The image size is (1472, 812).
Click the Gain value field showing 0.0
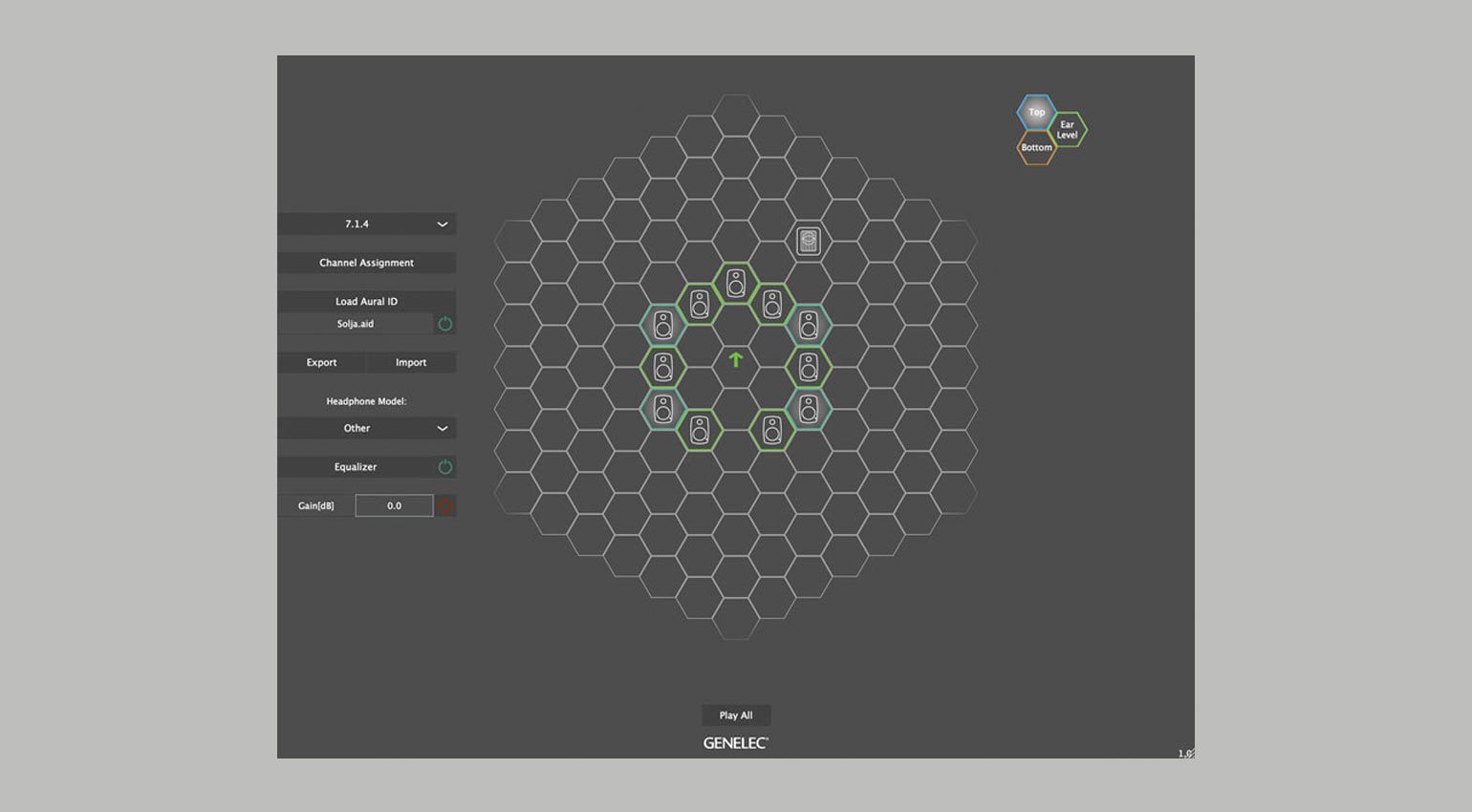tap(394, 505)
